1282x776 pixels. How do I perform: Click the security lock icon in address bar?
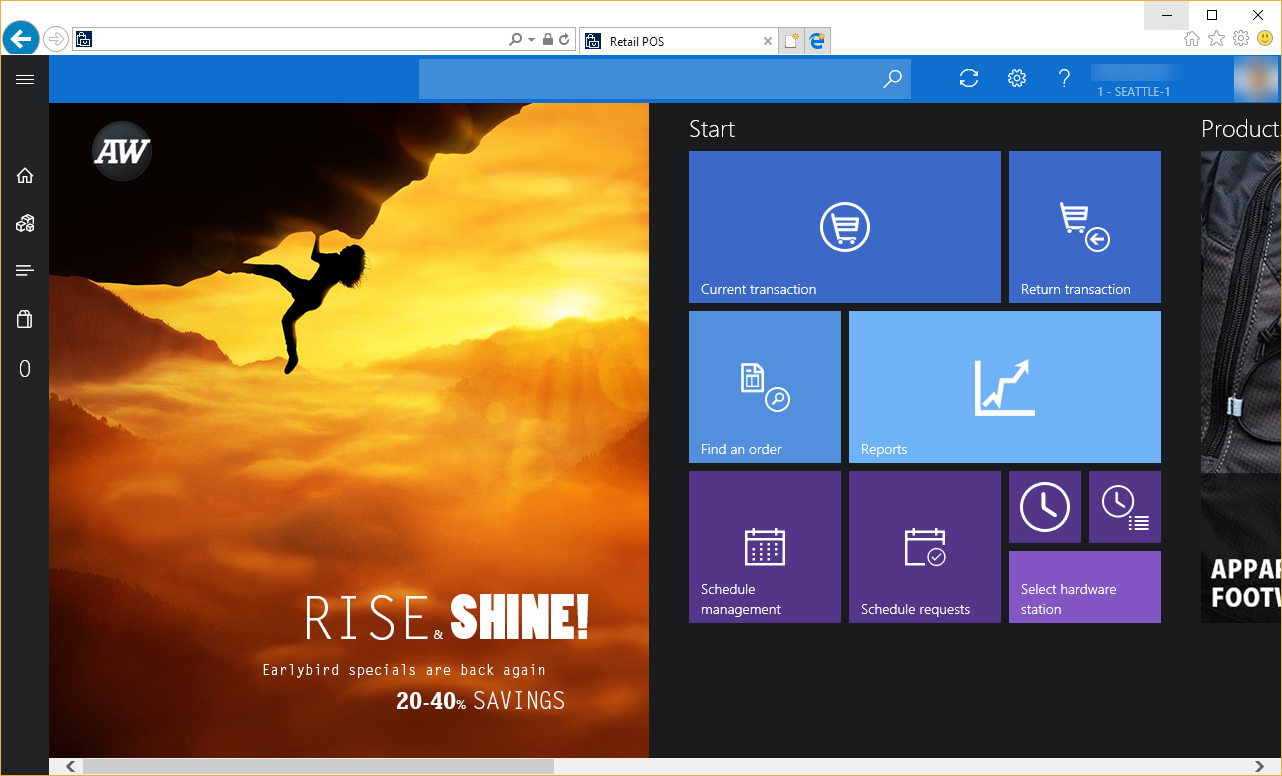coord(547,40)
